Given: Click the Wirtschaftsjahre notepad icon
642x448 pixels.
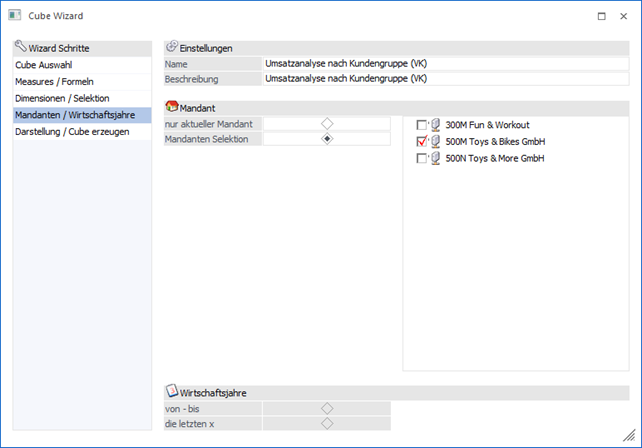Looking at the screenshot, I should 171,392.
